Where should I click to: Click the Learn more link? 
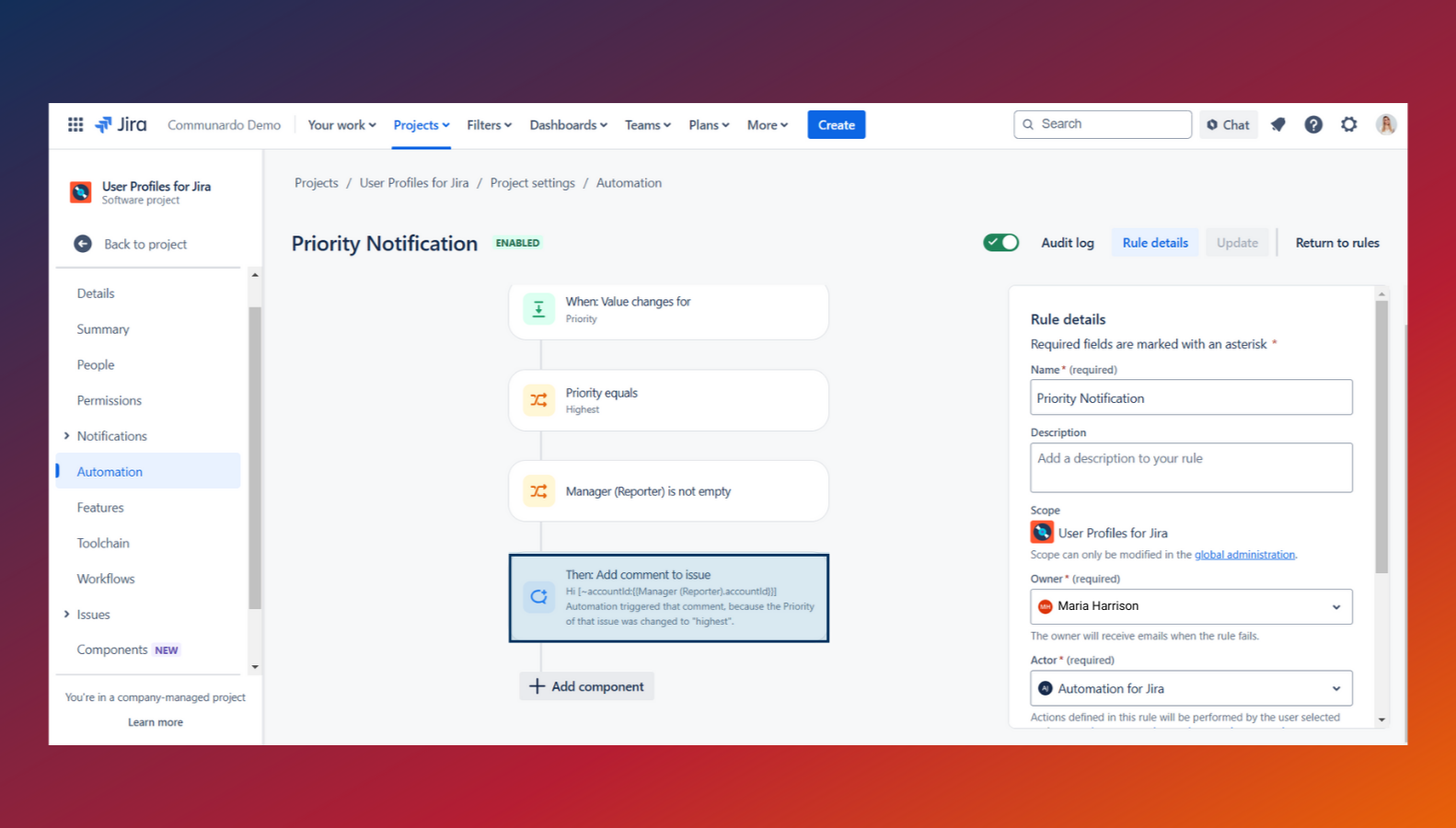pyautogui.click(x=156, y=722)
